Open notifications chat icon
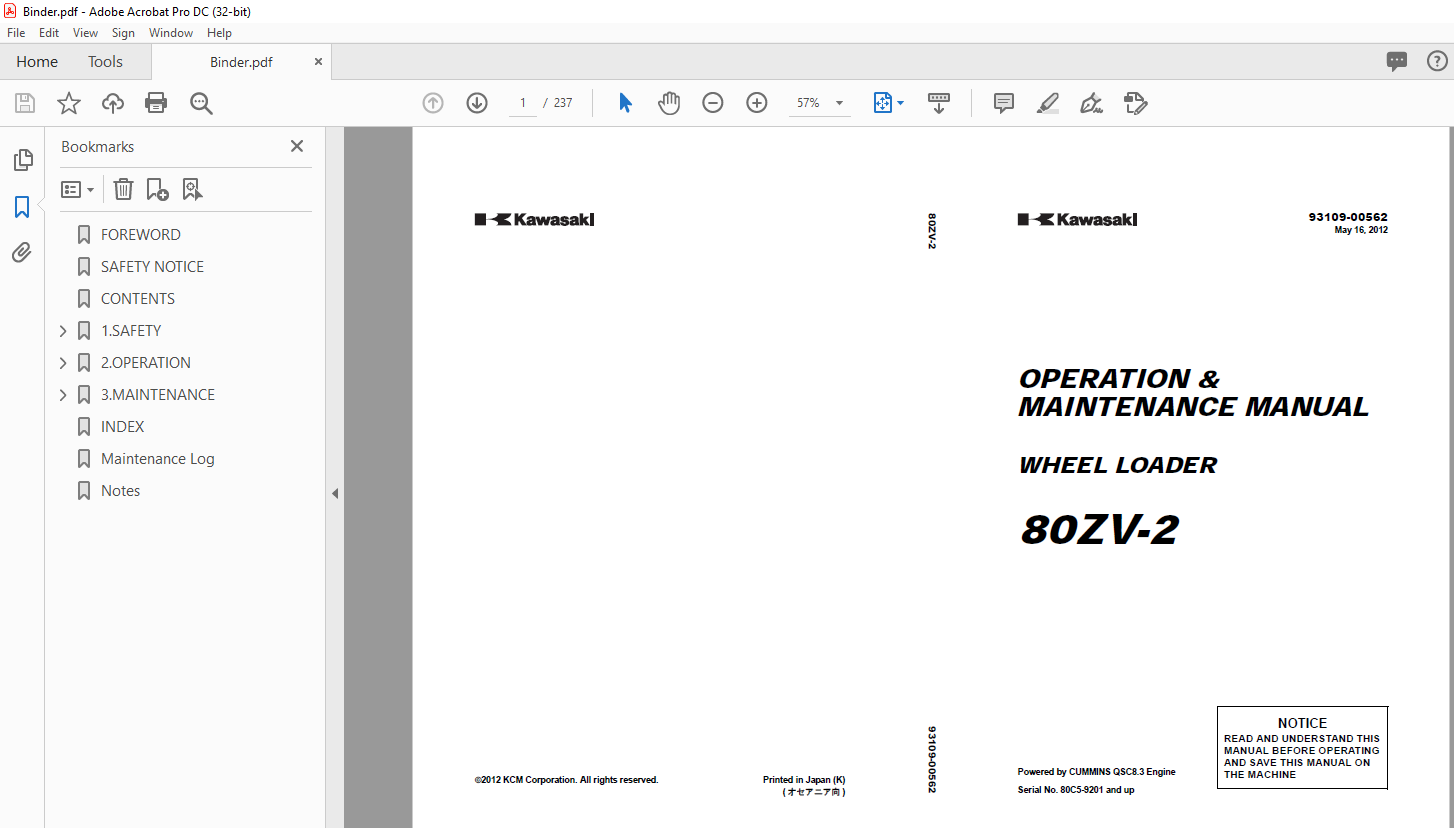The height and width of the screenshot is (828, 1454). click(1397, 61)
